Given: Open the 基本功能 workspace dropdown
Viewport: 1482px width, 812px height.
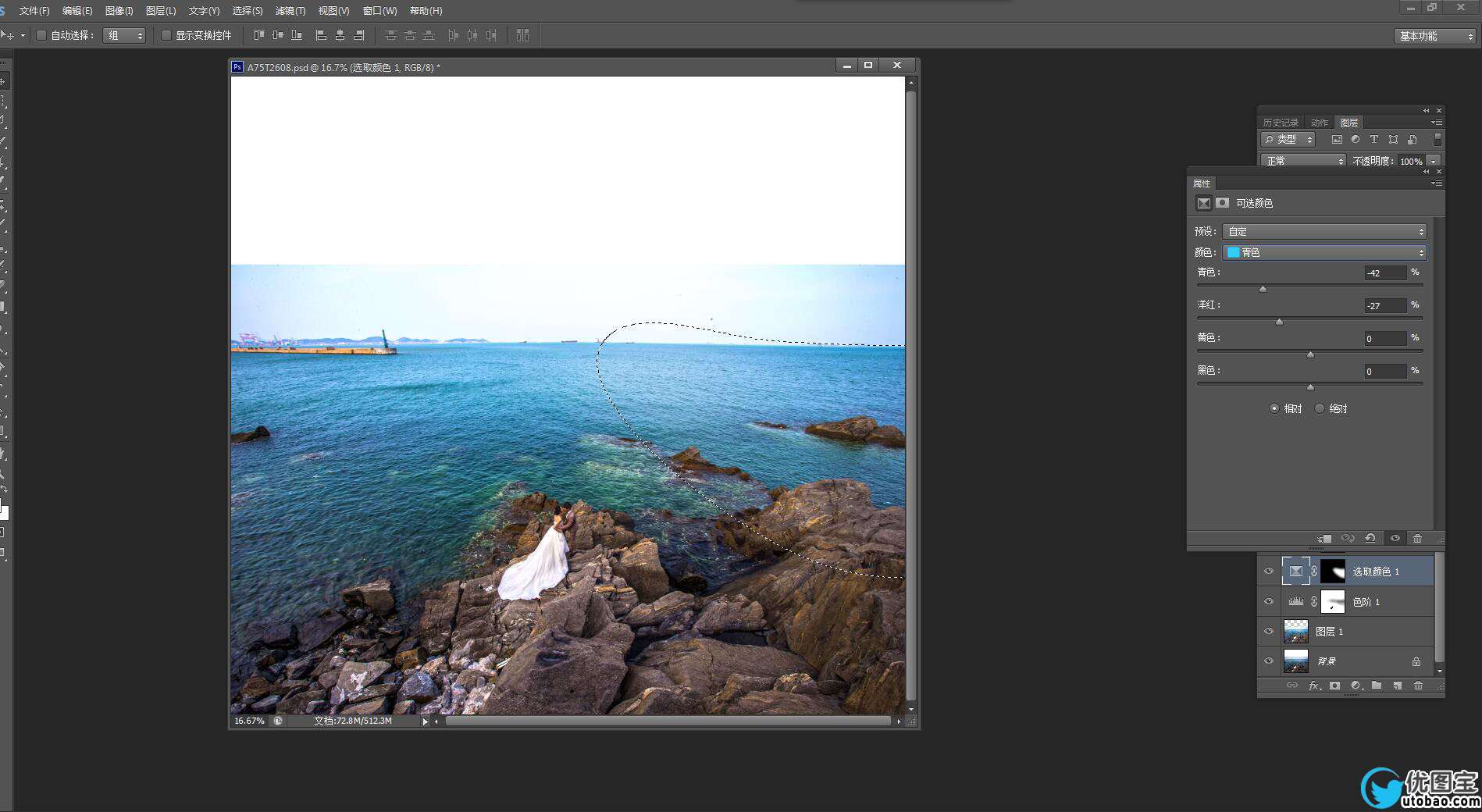Looking at the screenshot, I should (x=1434, y=36).
